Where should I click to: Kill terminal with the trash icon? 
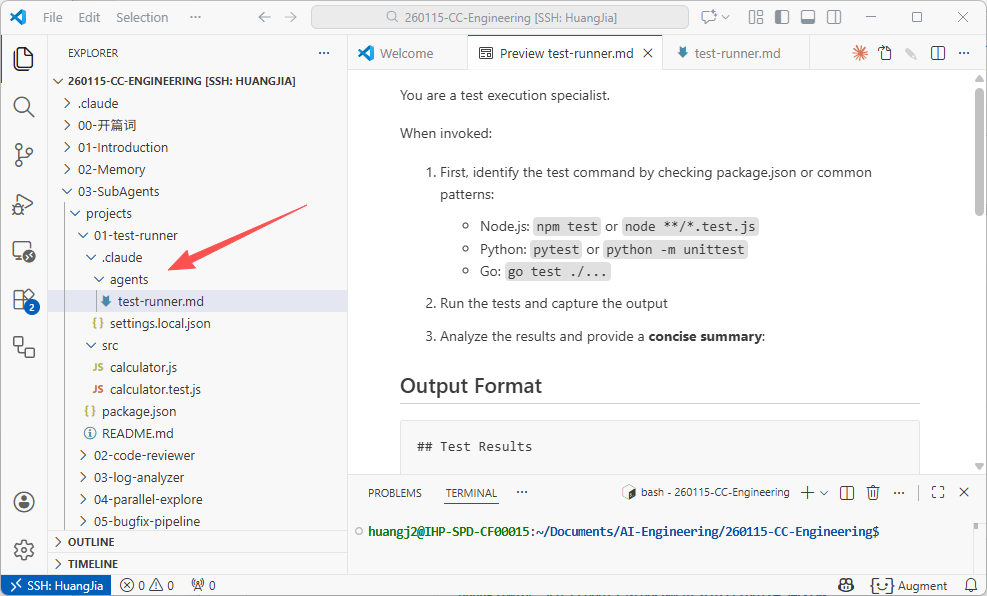pyautogui.click(x=873, y=492)
